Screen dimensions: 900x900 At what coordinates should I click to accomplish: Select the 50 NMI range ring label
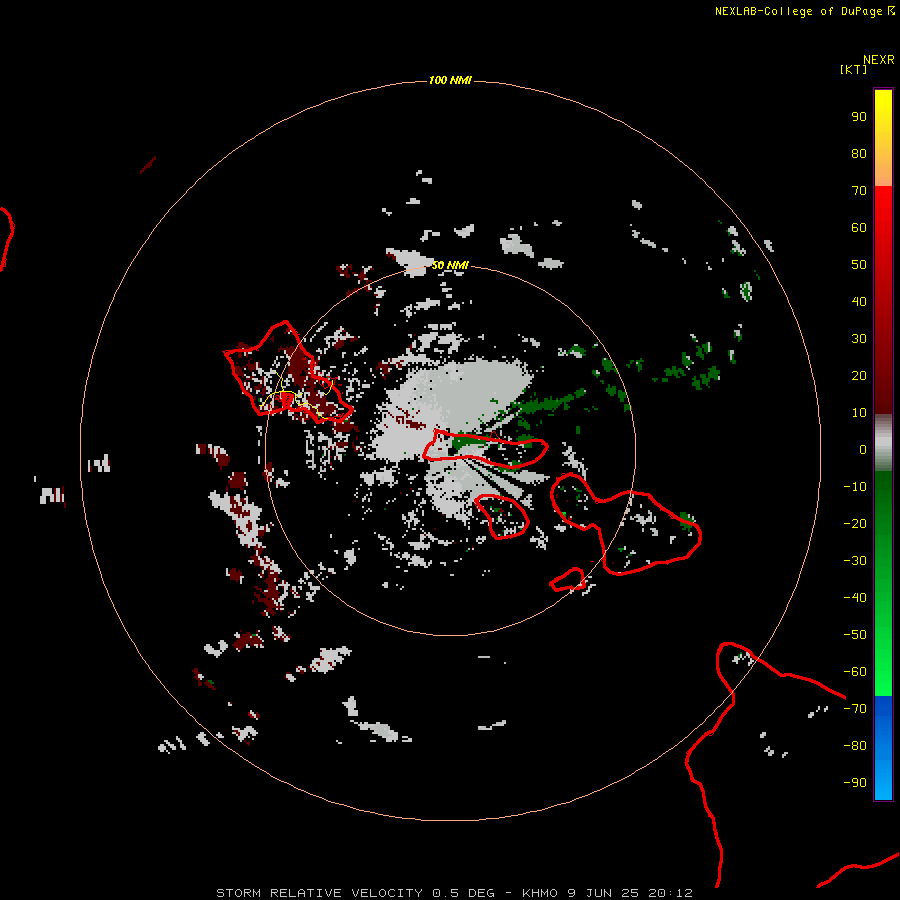(450, 265)
